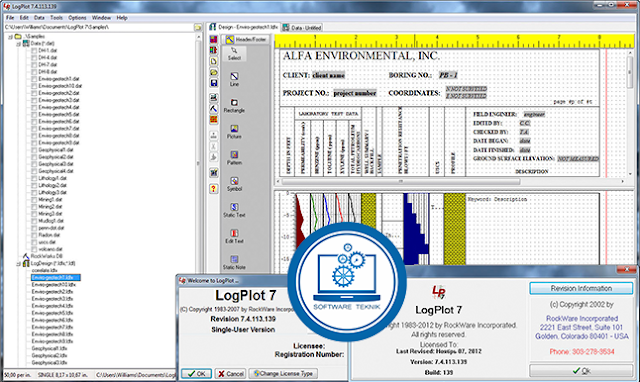This screenshot has height=382, width=640.
Task: Collapse the Data (*.dat) tree branch
Action: pyautogui.click(x=18, y=44)
